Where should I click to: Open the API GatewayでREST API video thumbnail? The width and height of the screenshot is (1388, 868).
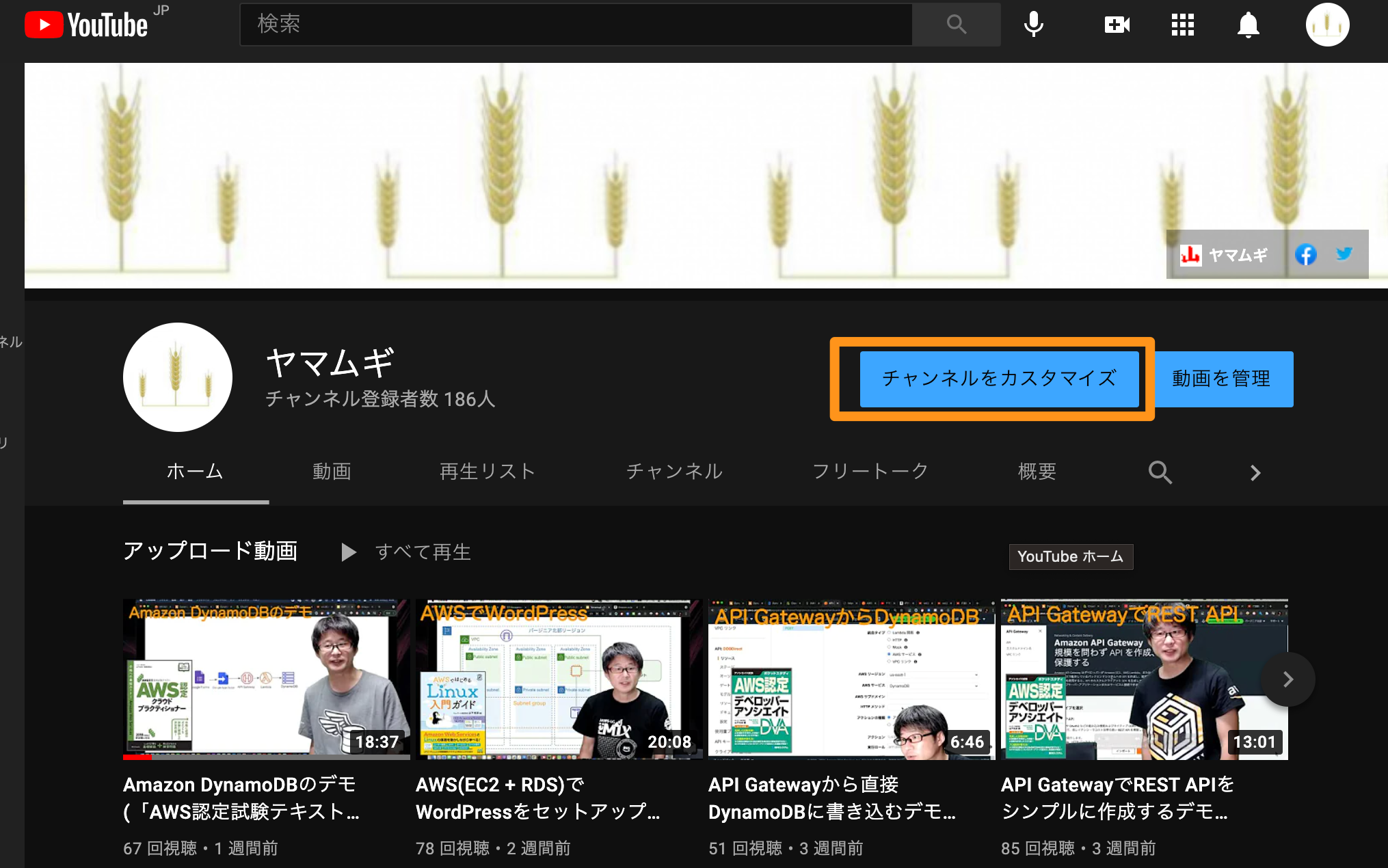(x=1145, y=679)
